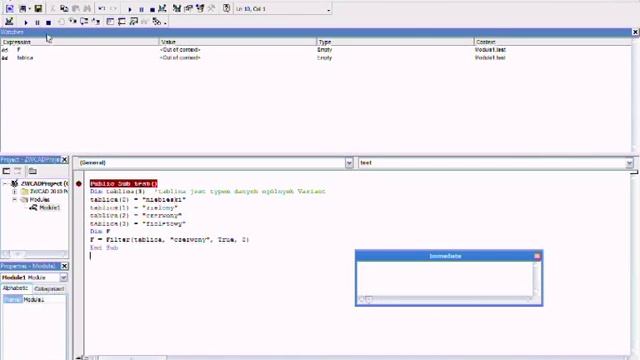Show the Locals Window icon
The image size is (640, 360).
[x=110, y=22]
